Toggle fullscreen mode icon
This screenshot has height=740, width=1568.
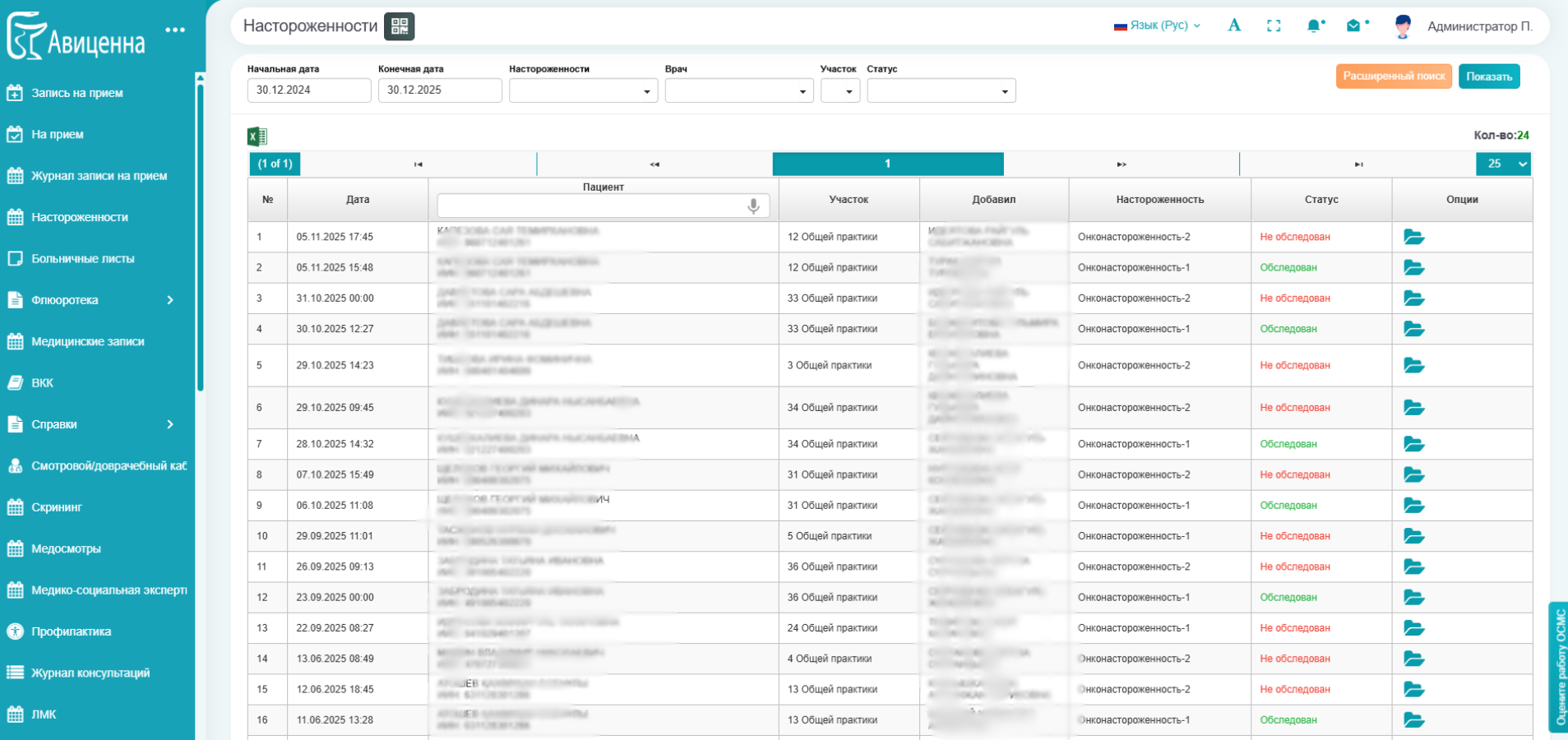(1274, 26)
